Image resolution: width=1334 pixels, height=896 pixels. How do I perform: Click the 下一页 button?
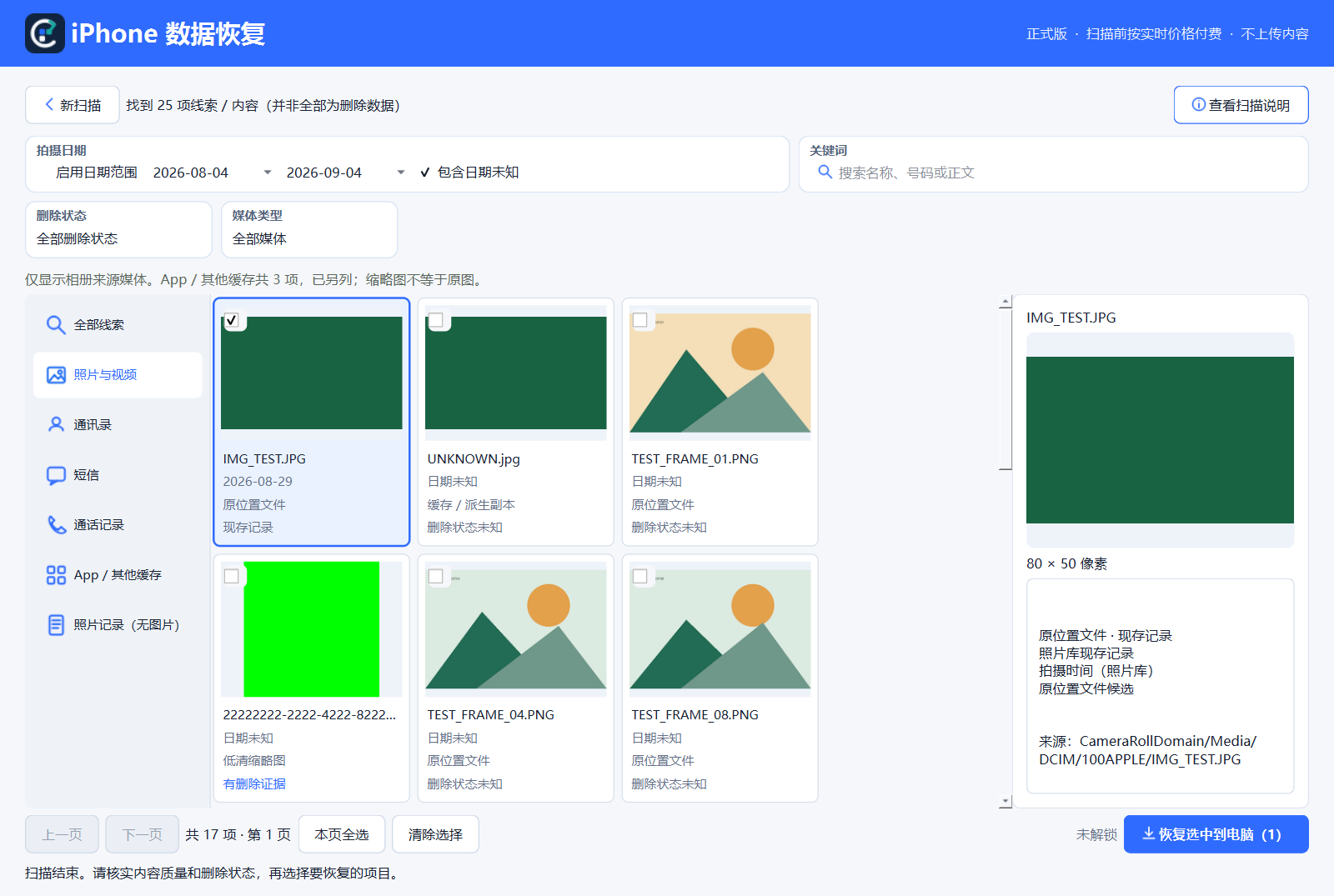pyautogui.click(x=142, y=834)
